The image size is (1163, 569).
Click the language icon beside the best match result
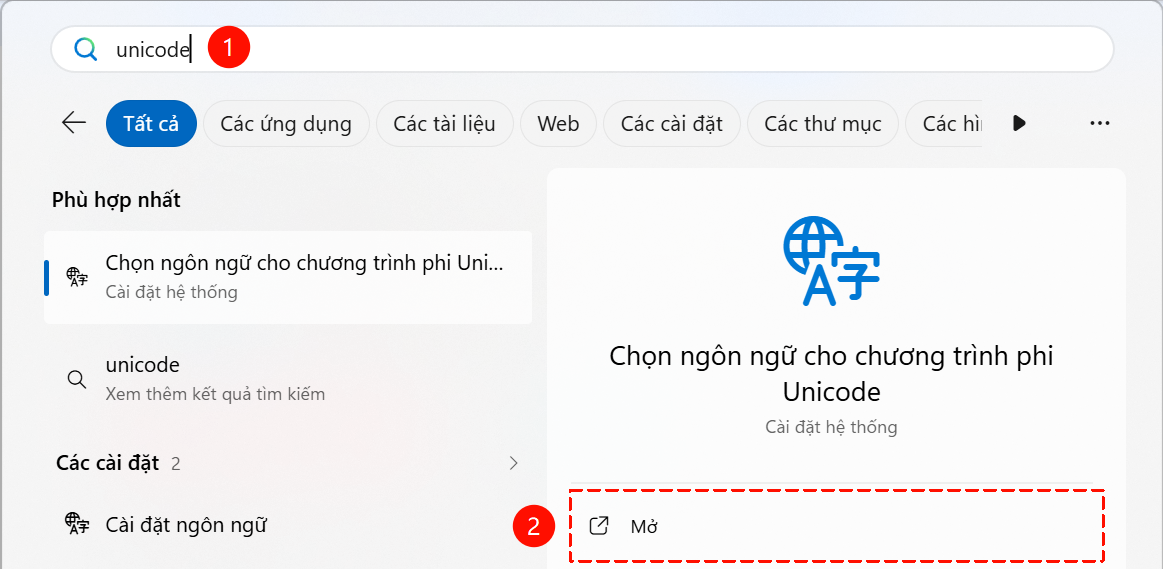[77, 277]
